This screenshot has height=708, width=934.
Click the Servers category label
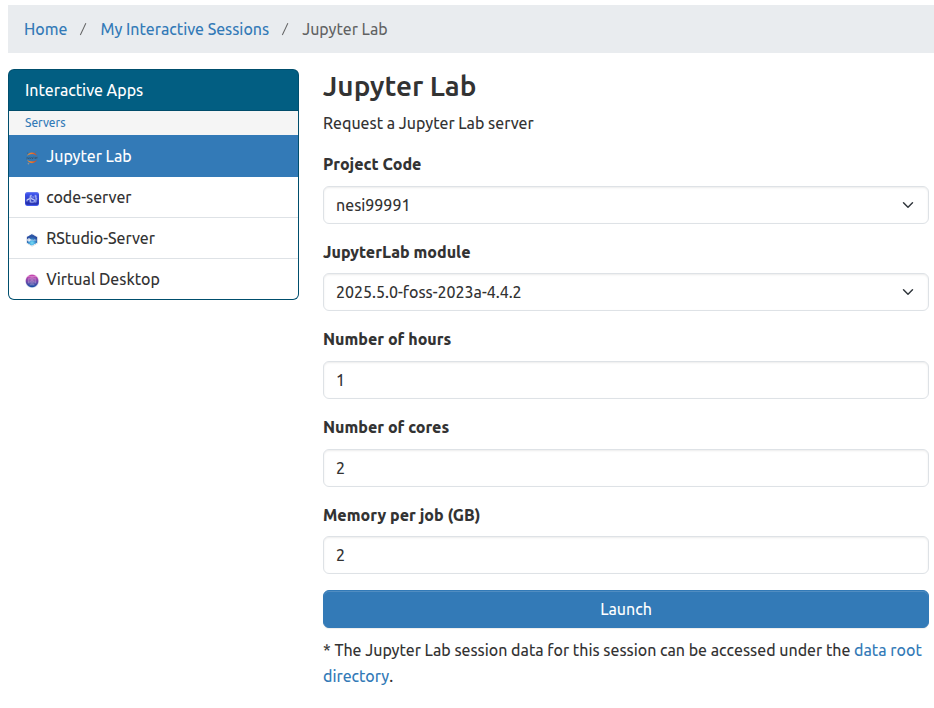(45, 123)
